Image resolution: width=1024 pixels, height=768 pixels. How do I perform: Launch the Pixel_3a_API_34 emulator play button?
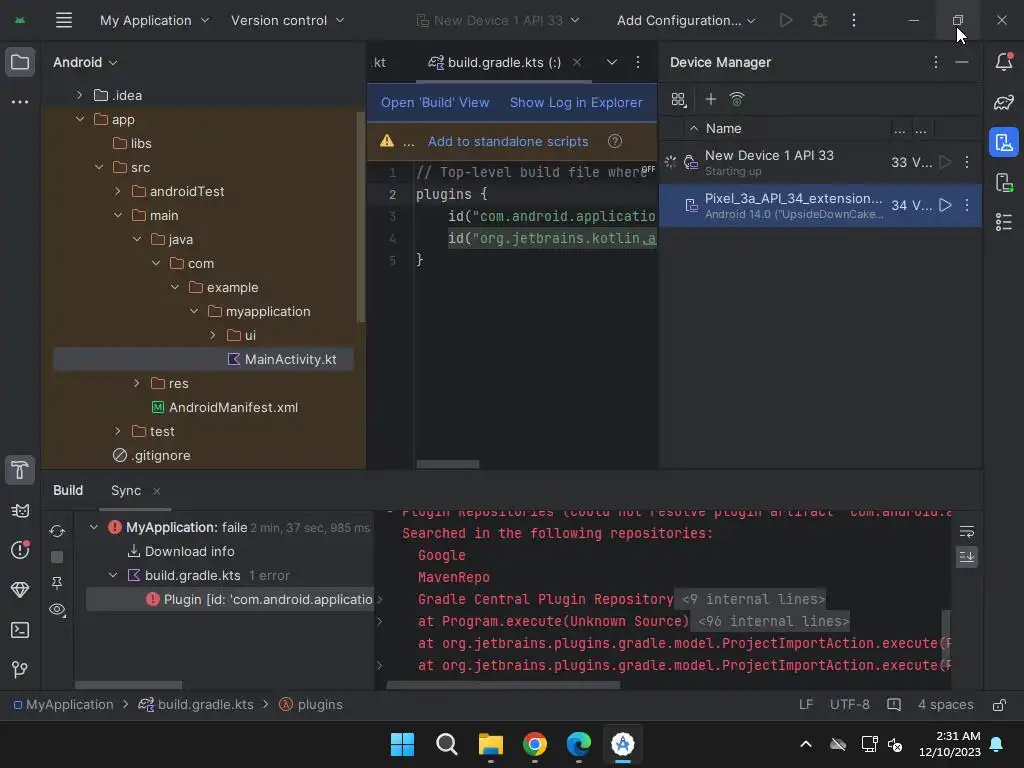(945, 205)
